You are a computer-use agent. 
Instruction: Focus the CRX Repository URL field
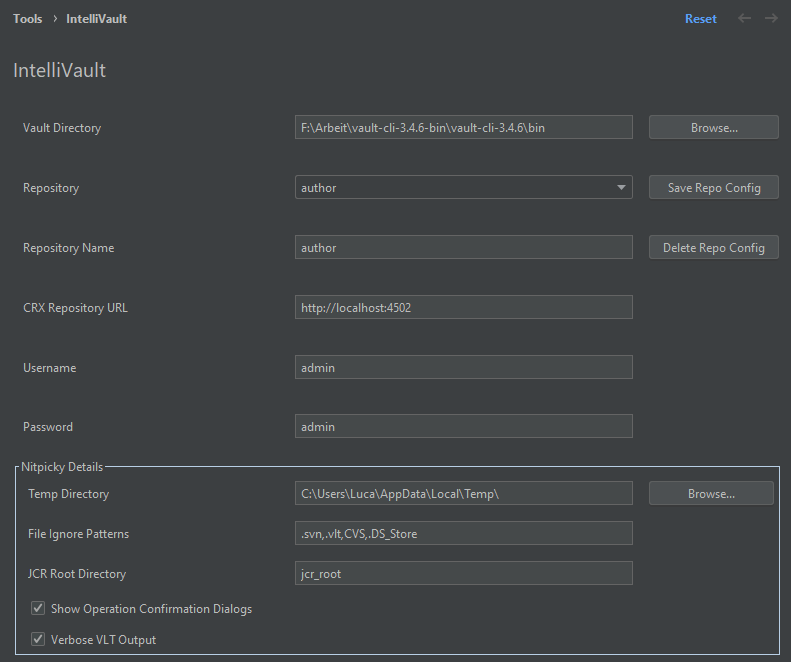[x=464, y=307]
